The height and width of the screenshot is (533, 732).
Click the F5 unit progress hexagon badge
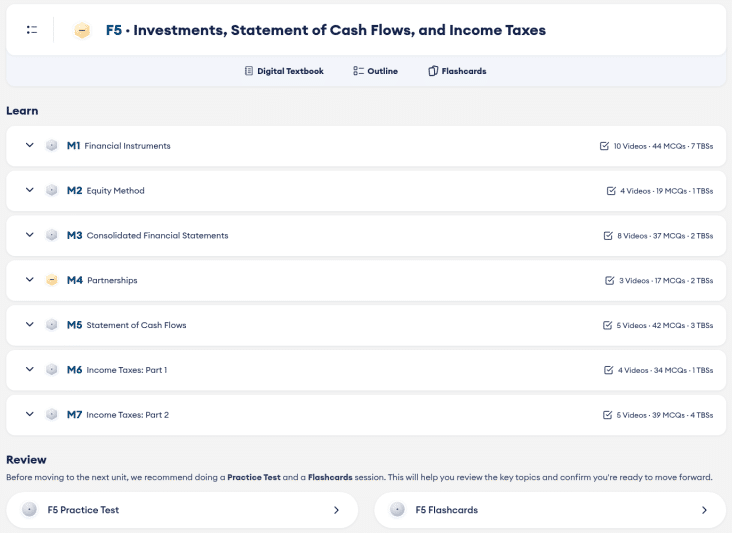point(82,30)
